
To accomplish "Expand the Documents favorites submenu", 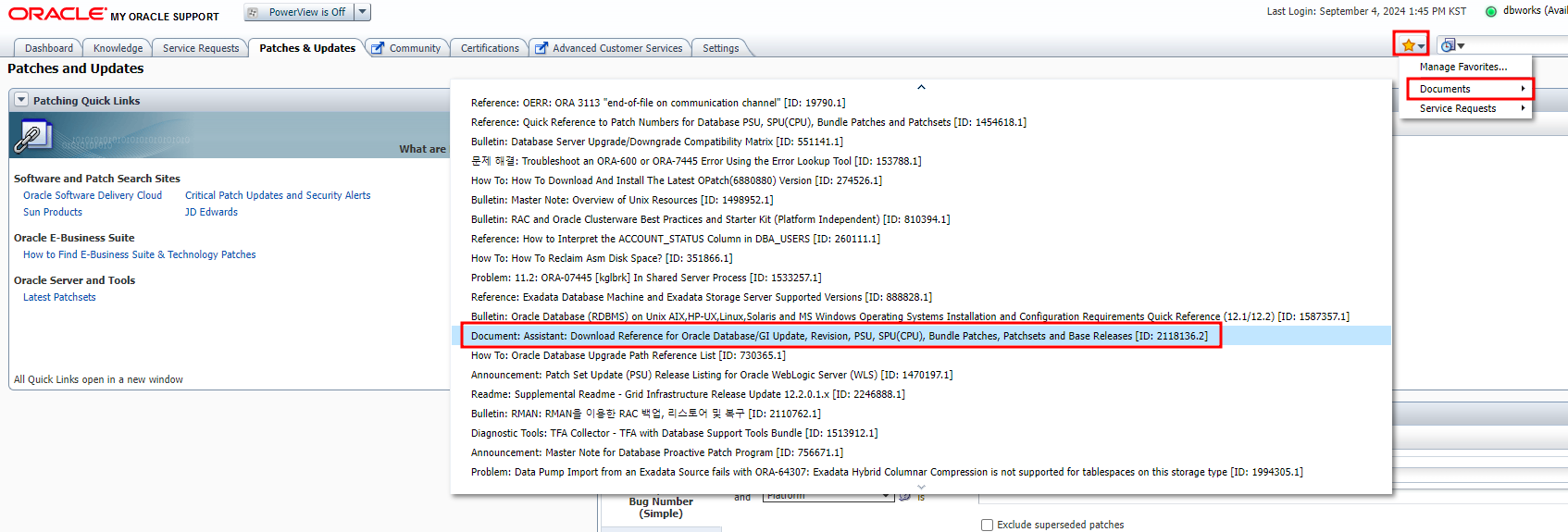I will [x=1470, y=89].
